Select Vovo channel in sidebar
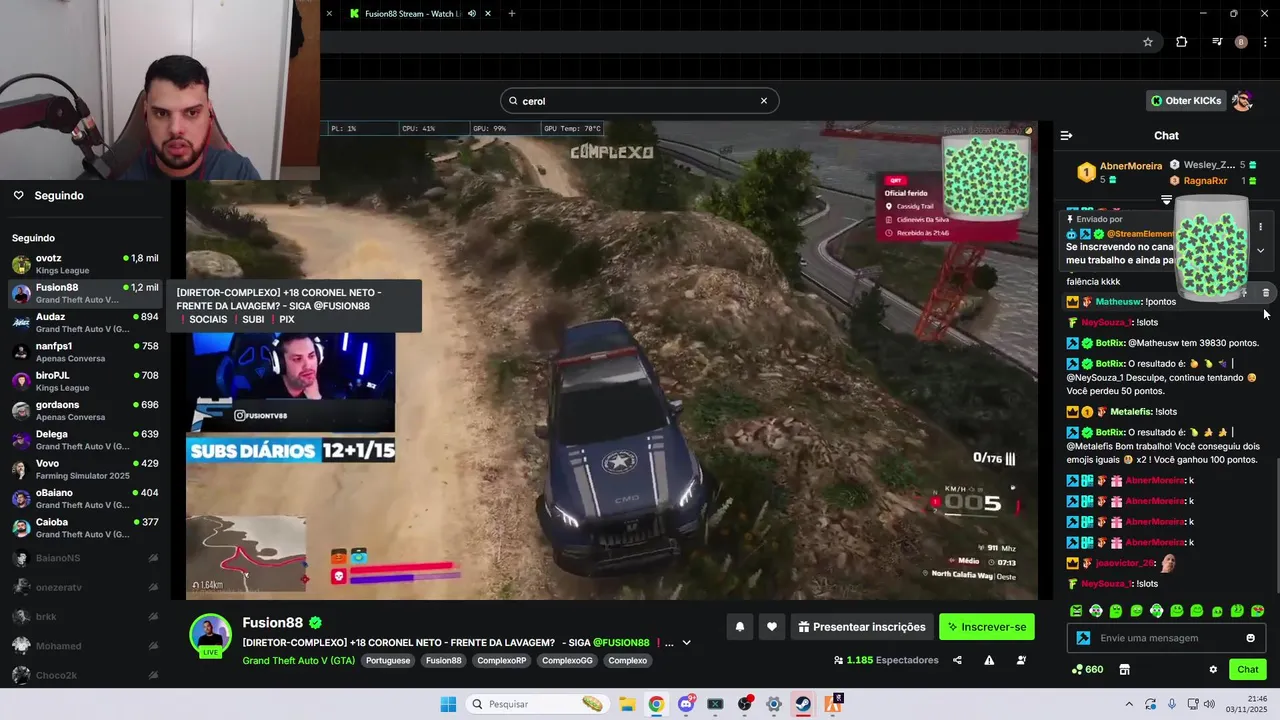The height and width of the screenshot is (720, 1280). [x=85, y=469]
